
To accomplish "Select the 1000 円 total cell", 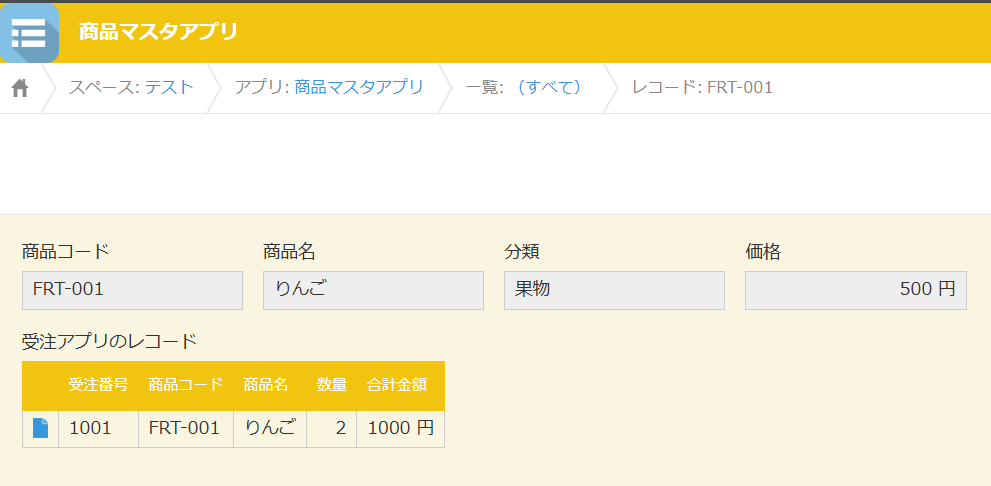I will pyautogui.click(x=401, y=429).
